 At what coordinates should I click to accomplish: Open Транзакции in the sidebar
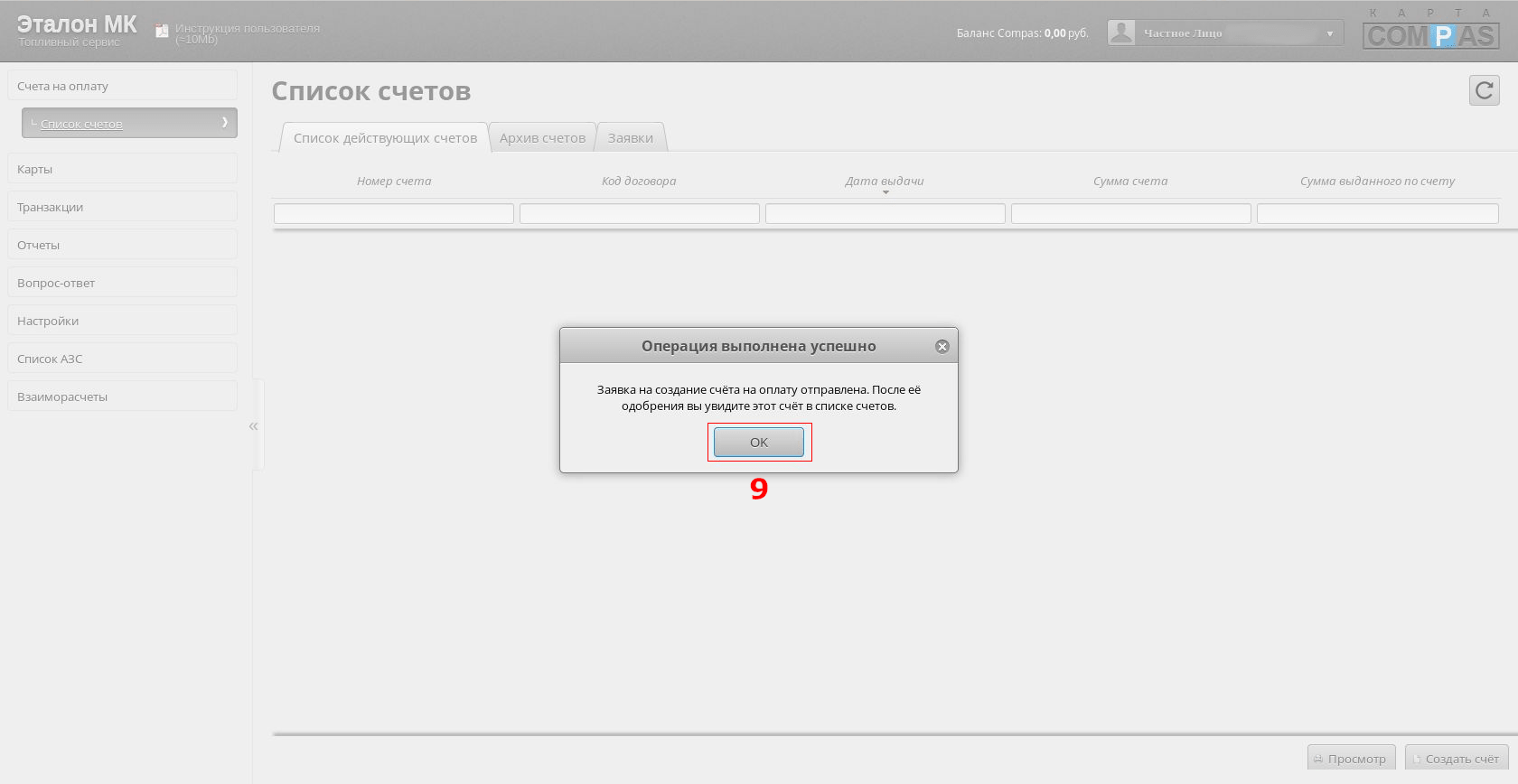click(122, 207)
